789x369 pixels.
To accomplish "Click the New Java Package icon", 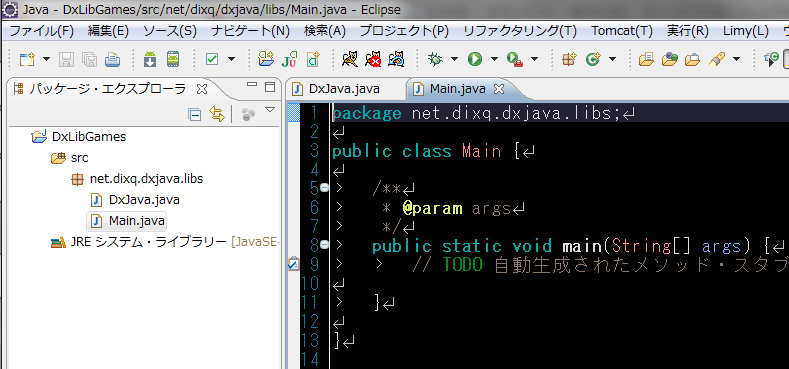I will tap(569, 59).
